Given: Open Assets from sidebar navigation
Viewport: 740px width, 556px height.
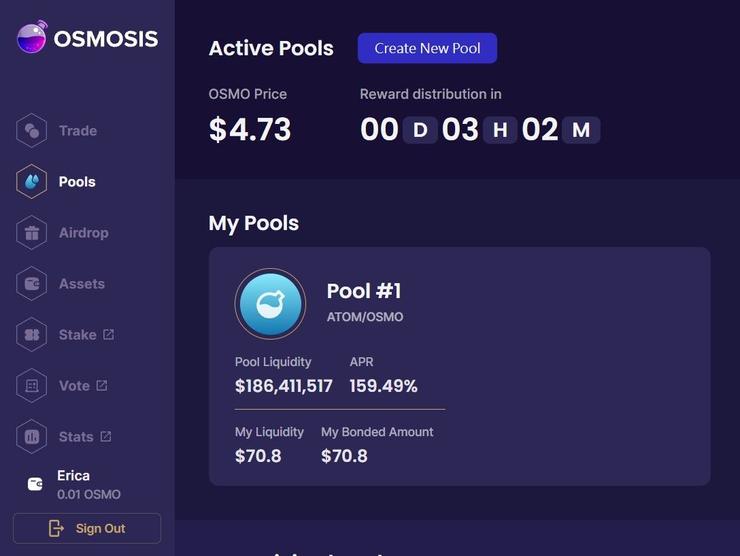Looking at the screenshot, I should (82, 284).
